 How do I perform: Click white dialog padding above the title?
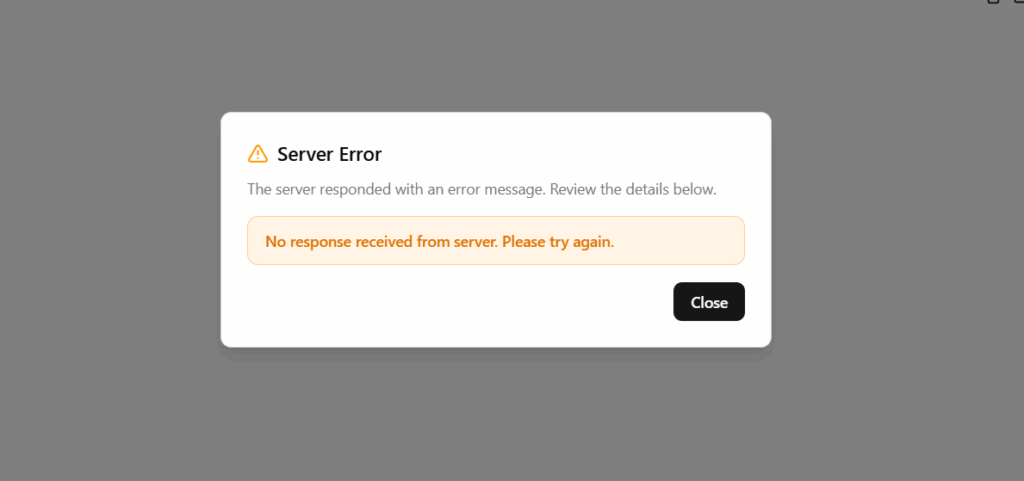[x=496, y=127]
